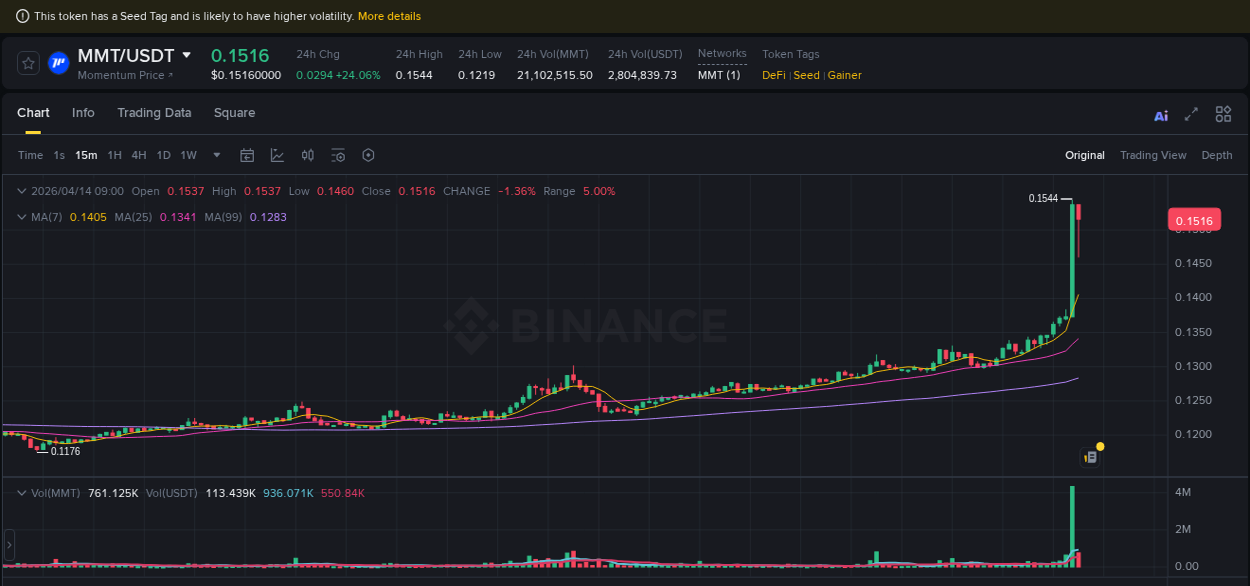Viewport: 1250px width, 586px height.
Task: Expand chart to fullscreen with arrows icon
Action: point(1191,115)
